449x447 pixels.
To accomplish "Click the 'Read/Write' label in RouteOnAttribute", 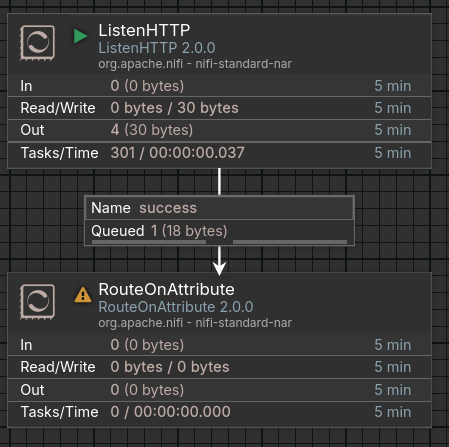I will pyautogui.click(x=58, y=367).
